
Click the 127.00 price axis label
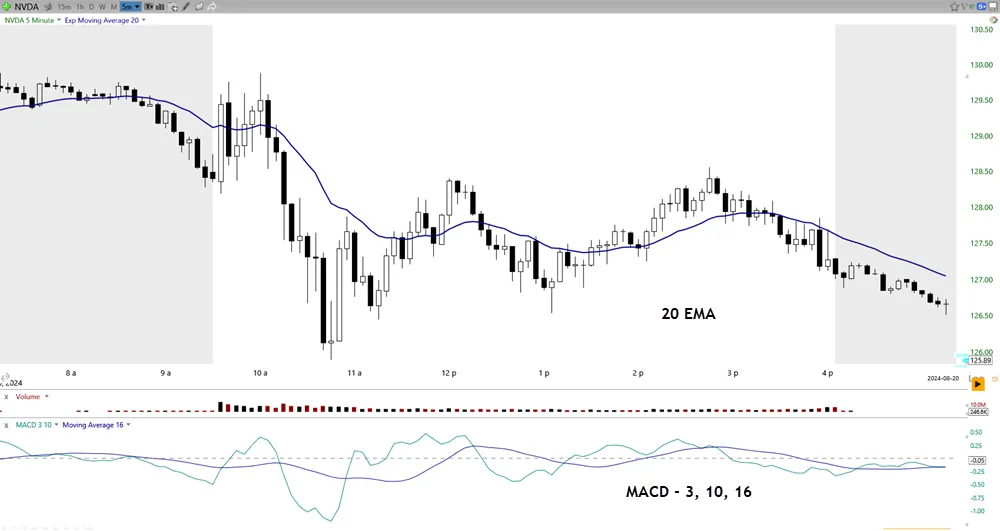(982, 279)
